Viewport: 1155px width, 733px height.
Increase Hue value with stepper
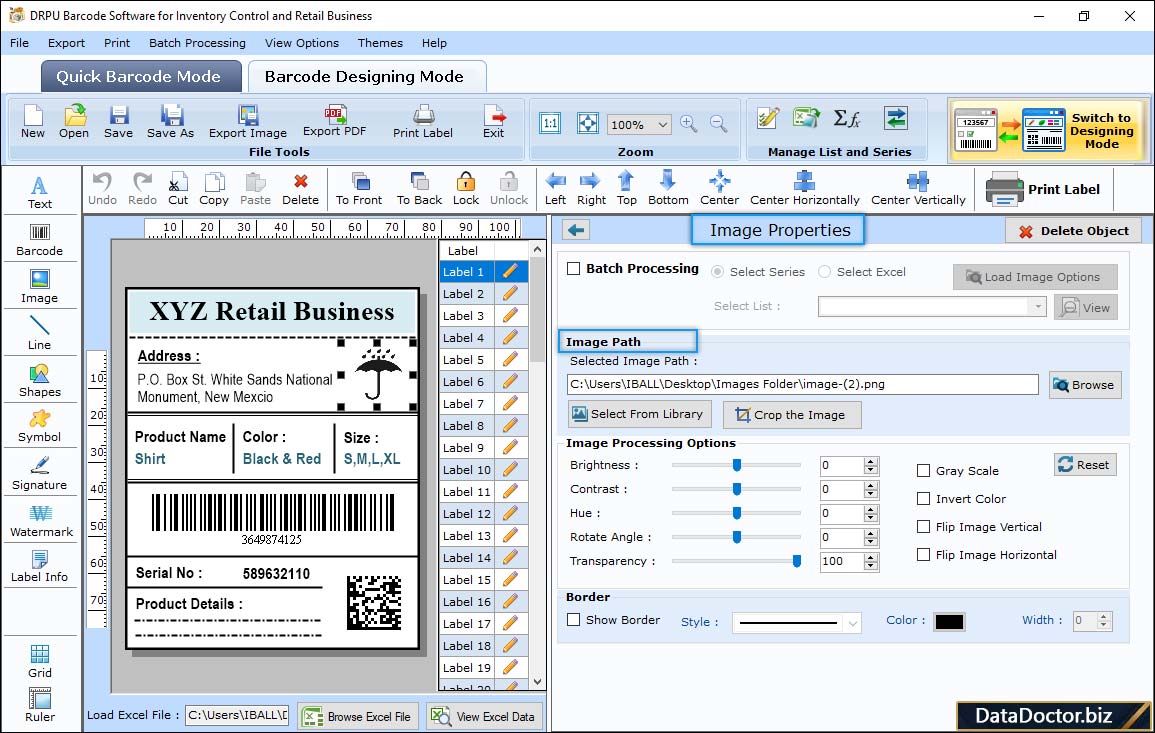point(871,510)
